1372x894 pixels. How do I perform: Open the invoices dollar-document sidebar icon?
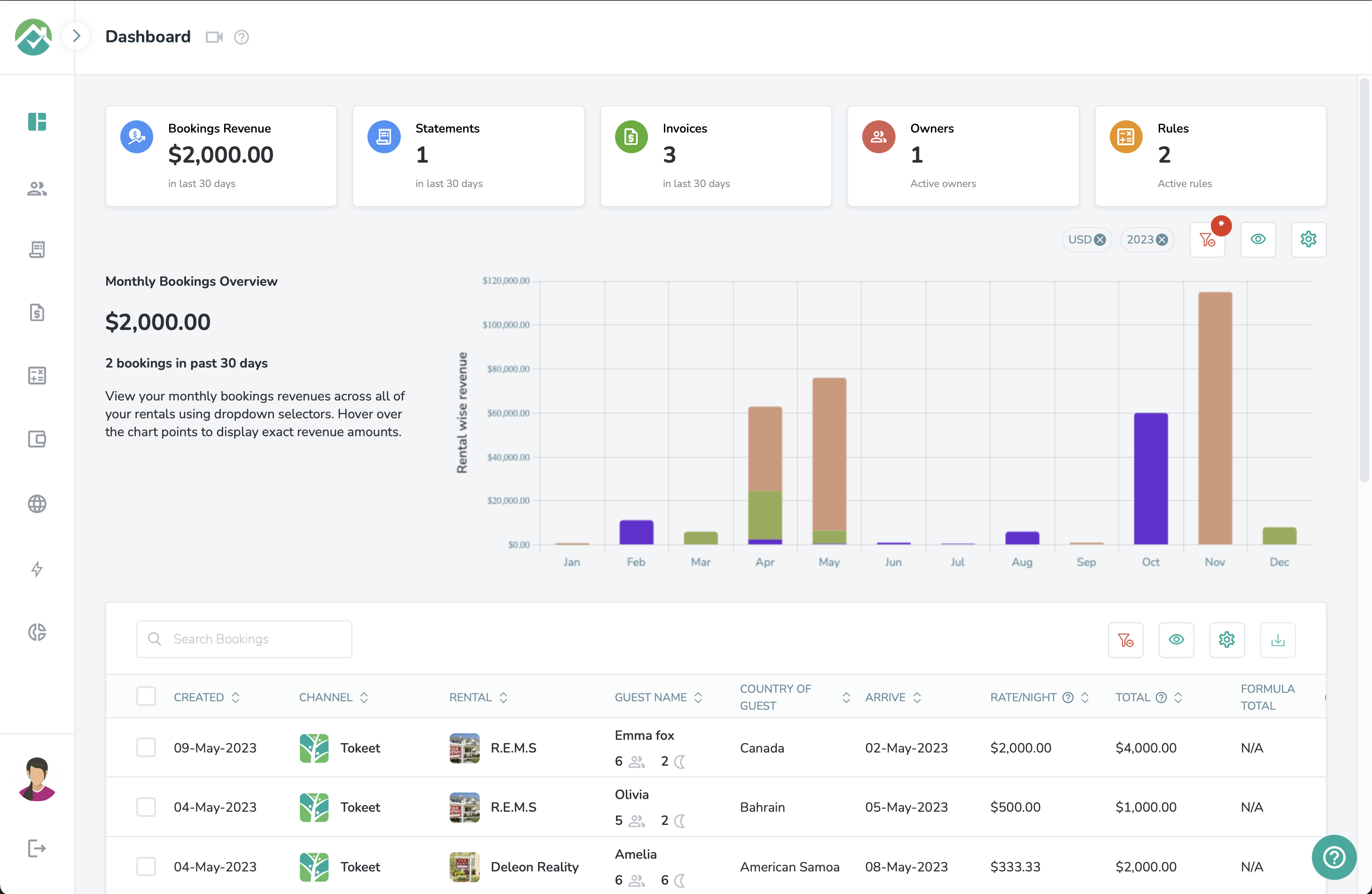[x=37, y=312]
